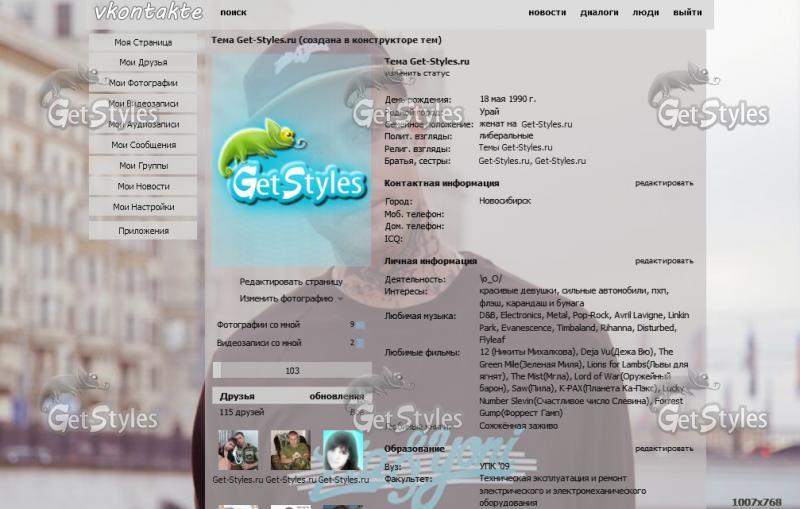Open люди in top bar

(x=645, y=12)
